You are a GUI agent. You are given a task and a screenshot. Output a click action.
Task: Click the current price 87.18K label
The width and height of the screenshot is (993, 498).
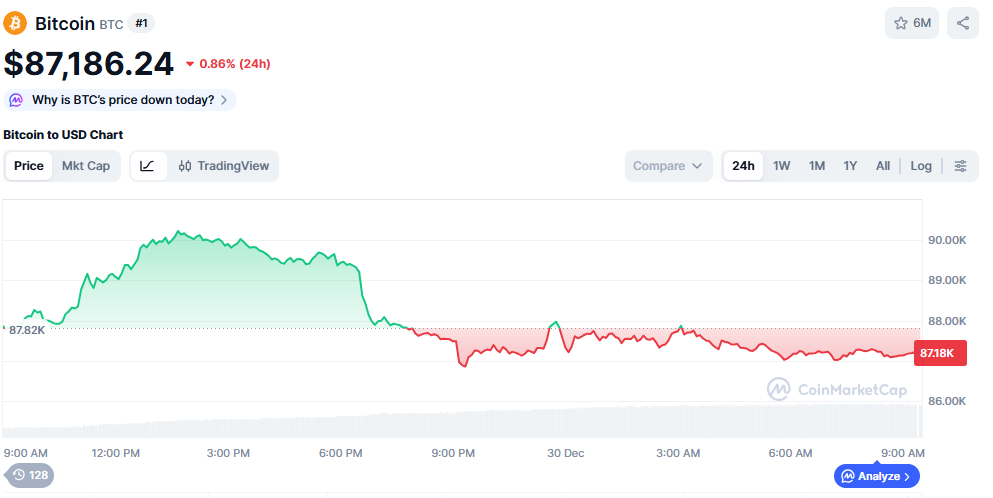click(x=939, y=353)
